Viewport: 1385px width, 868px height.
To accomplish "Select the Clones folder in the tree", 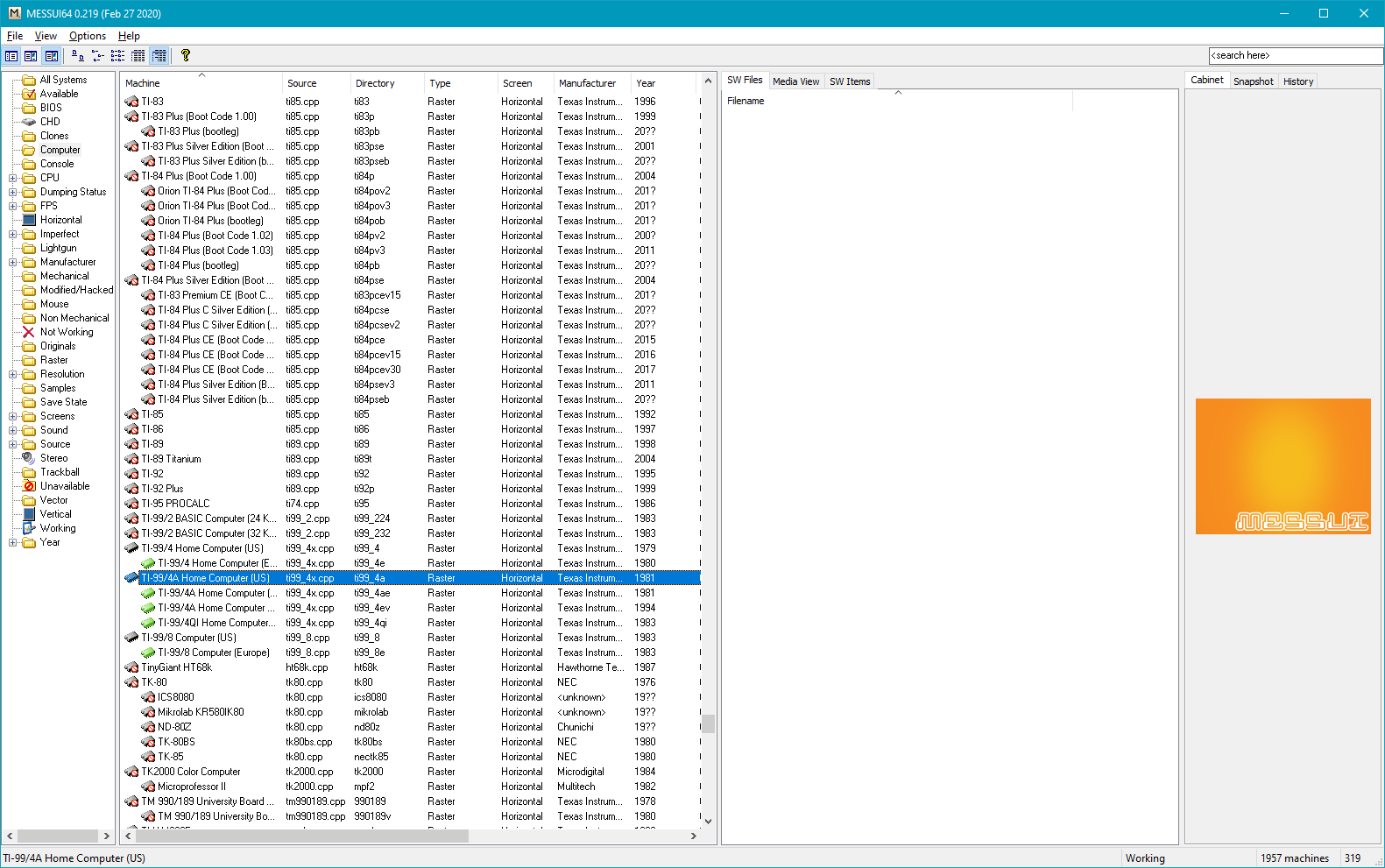I will 46,136.
